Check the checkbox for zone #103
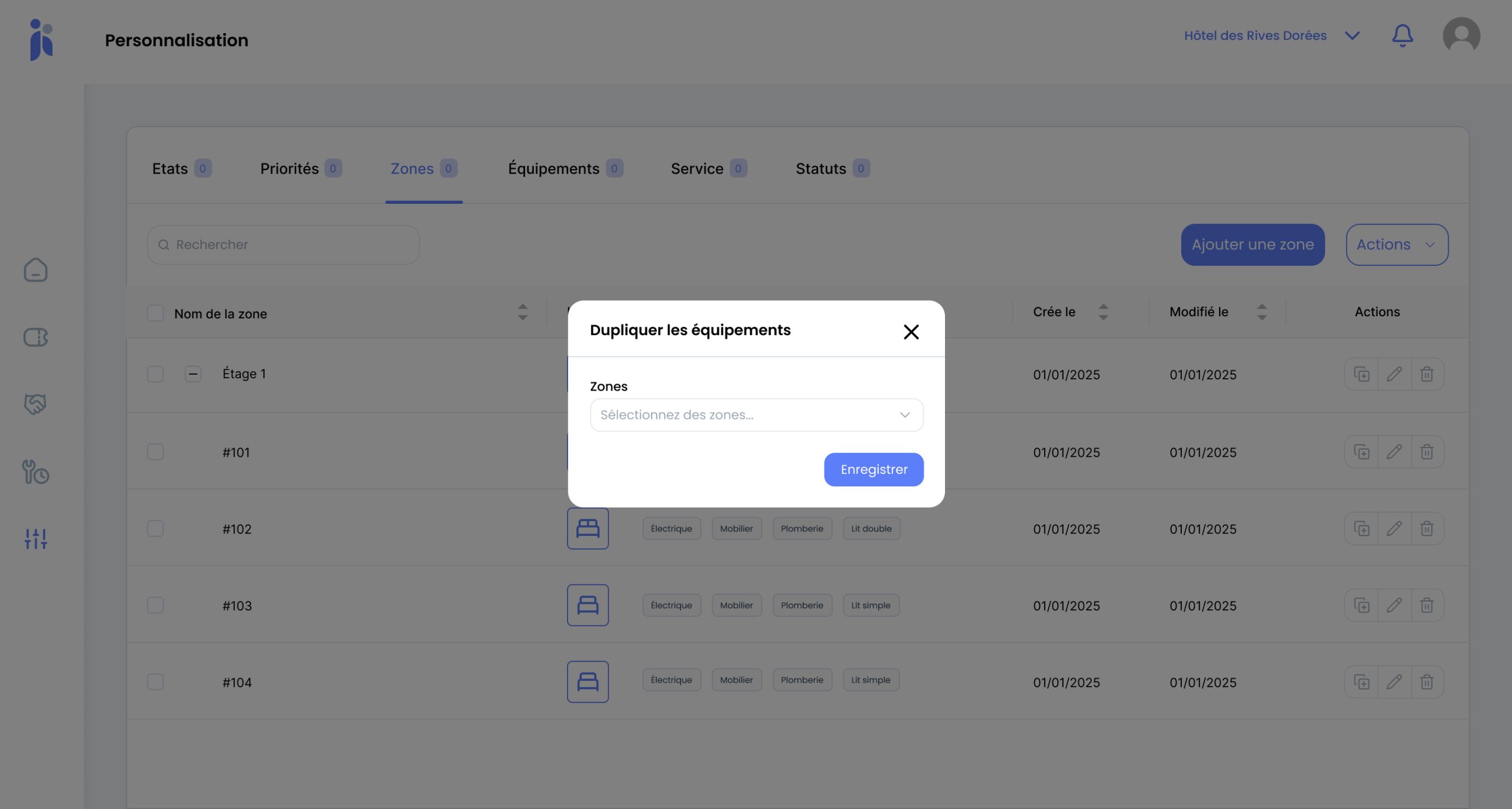 (155, 605)
